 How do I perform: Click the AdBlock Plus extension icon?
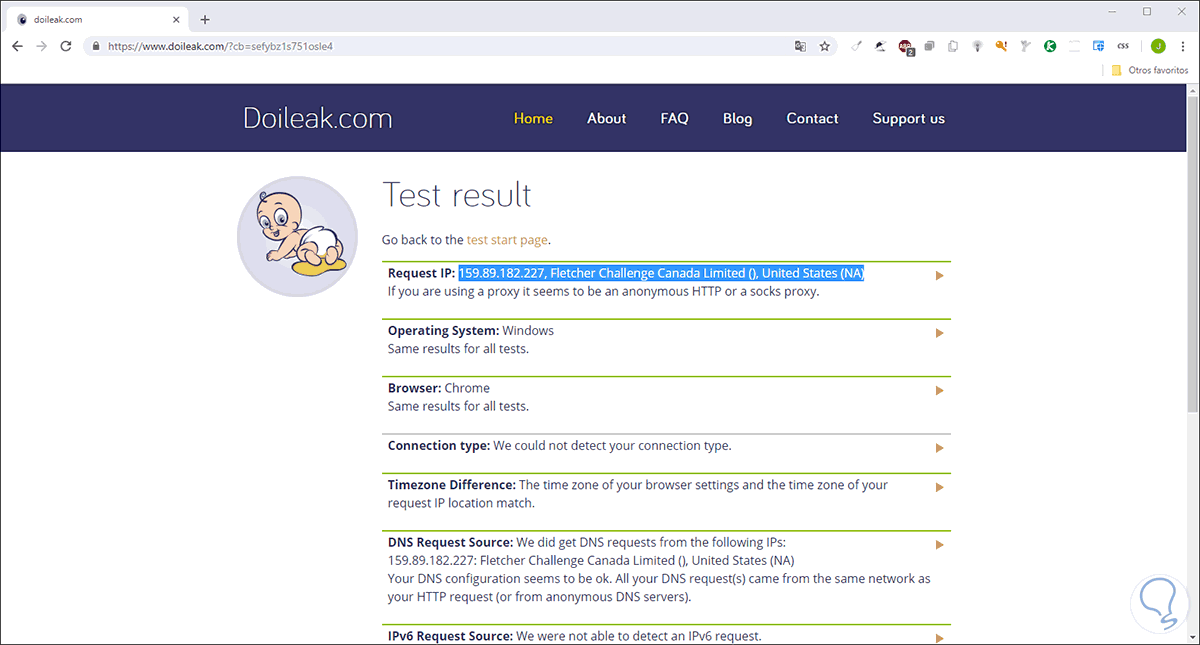pos(905,46)
